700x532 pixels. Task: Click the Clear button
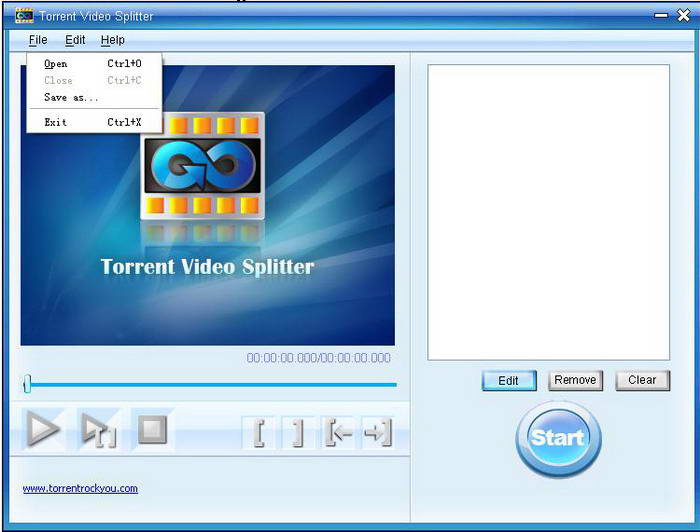(x=642, y=380)
